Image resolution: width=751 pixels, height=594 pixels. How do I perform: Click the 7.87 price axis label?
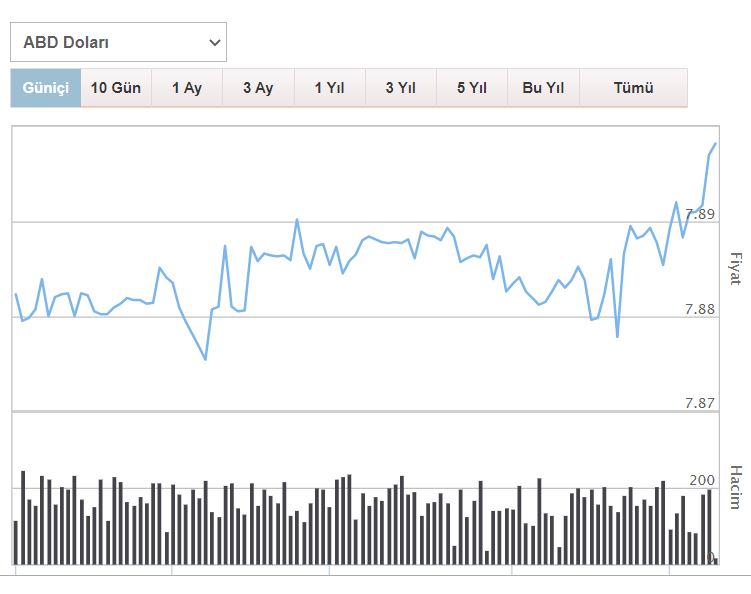(x=700, y=403)
